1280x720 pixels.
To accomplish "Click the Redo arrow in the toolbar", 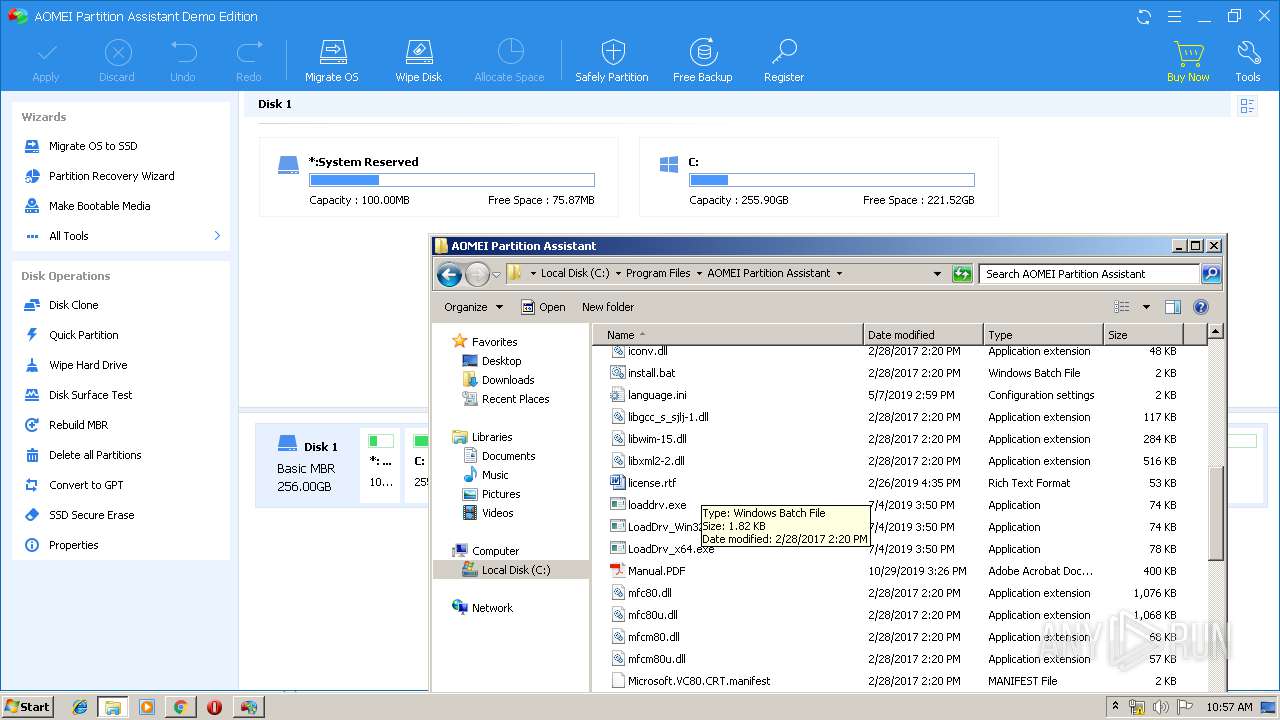I will click(249, 61).
